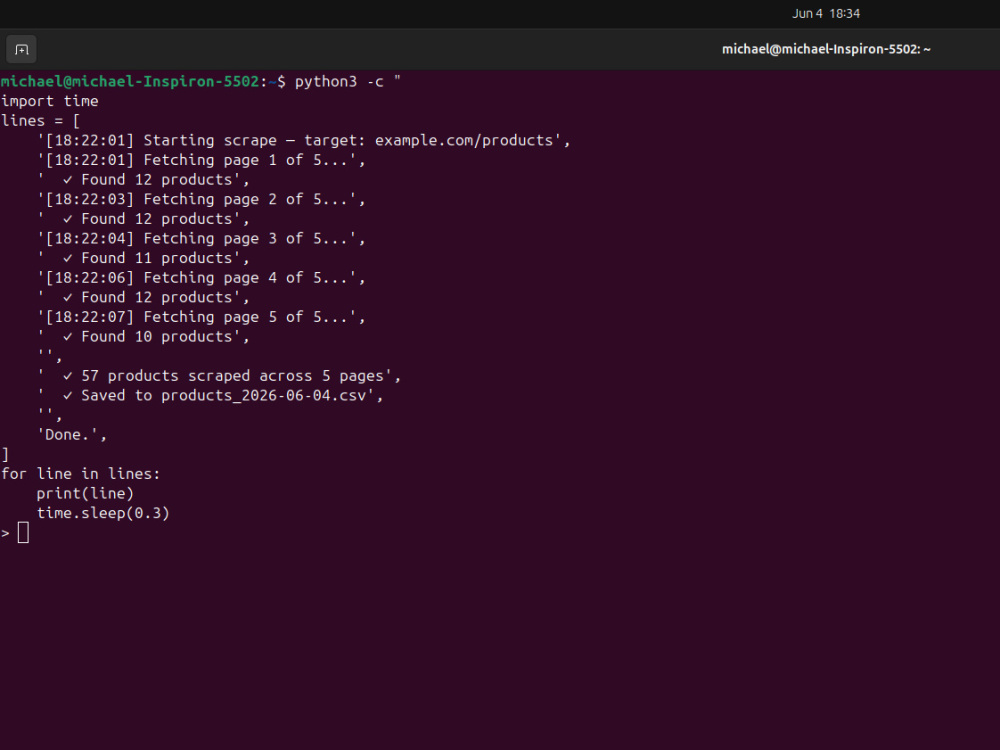Image resolution: width=1000 pixels, height=750 pixels.
Task: Click the 'time.sleep(0.3)' statement
Action: 103,513
